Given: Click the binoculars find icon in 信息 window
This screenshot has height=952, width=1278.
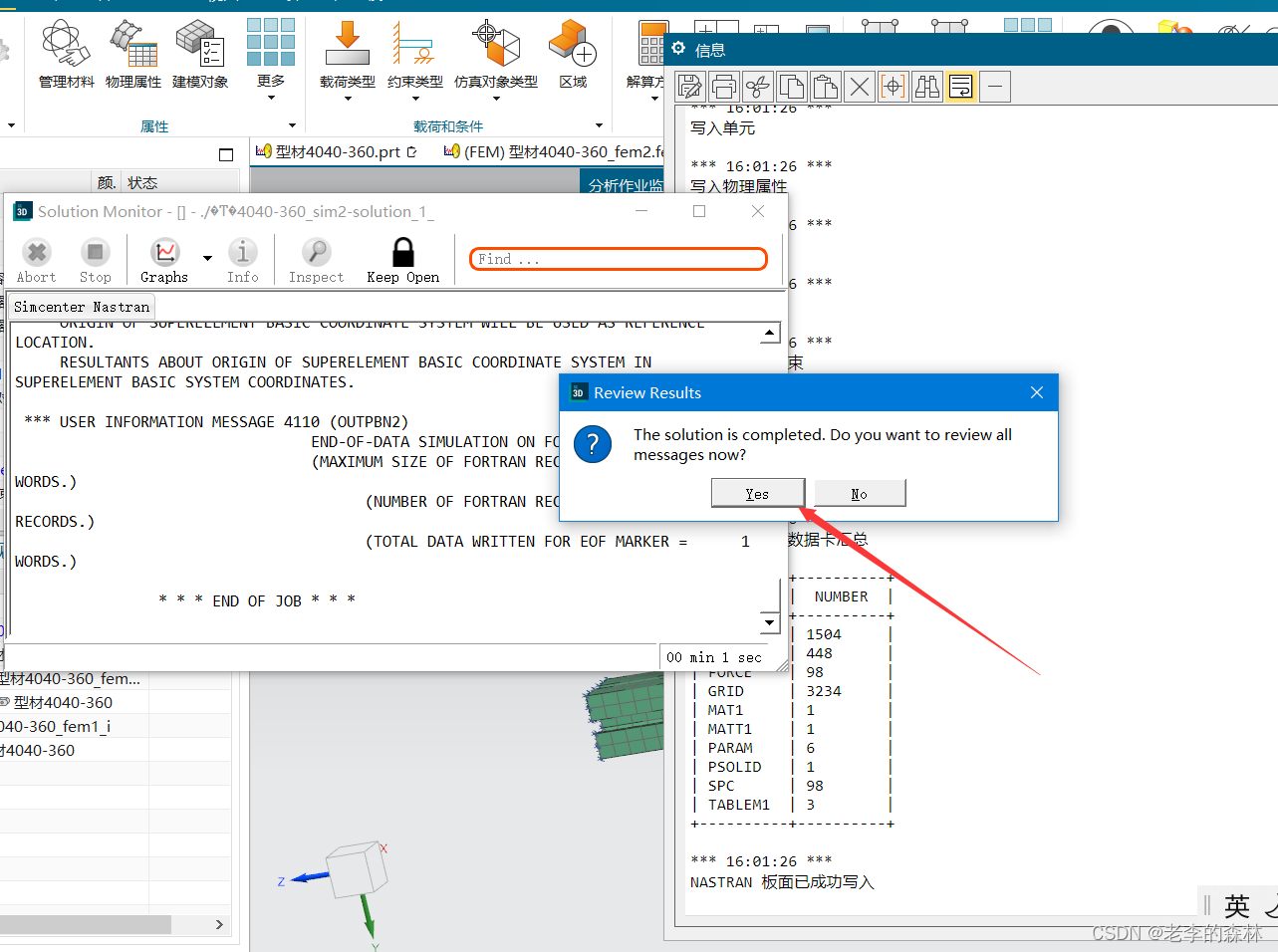Looking at the screenshot, I should [x=927, y=87].
